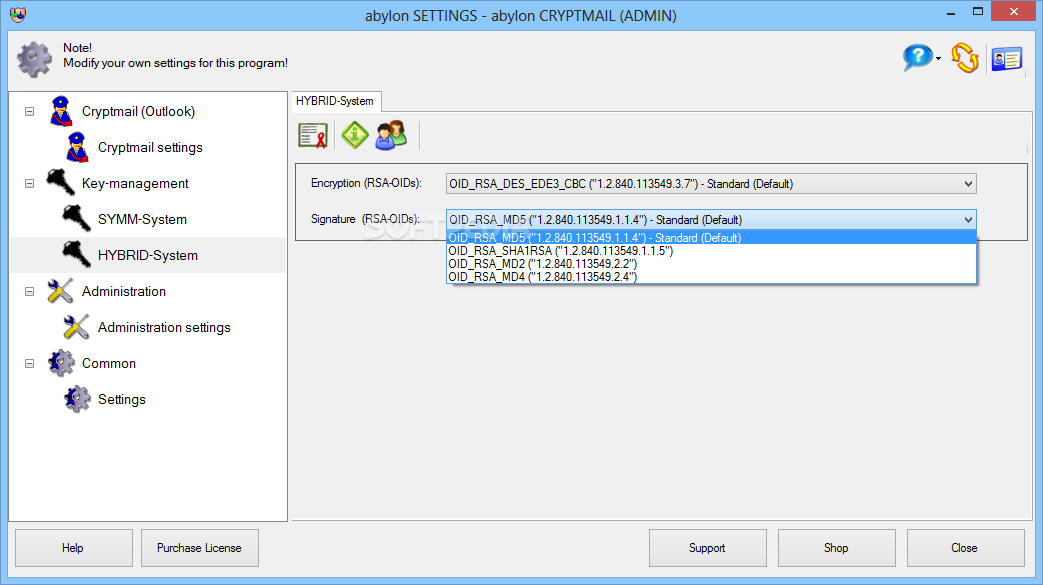Click the Signature (RSA-OIDs) label

365,219
